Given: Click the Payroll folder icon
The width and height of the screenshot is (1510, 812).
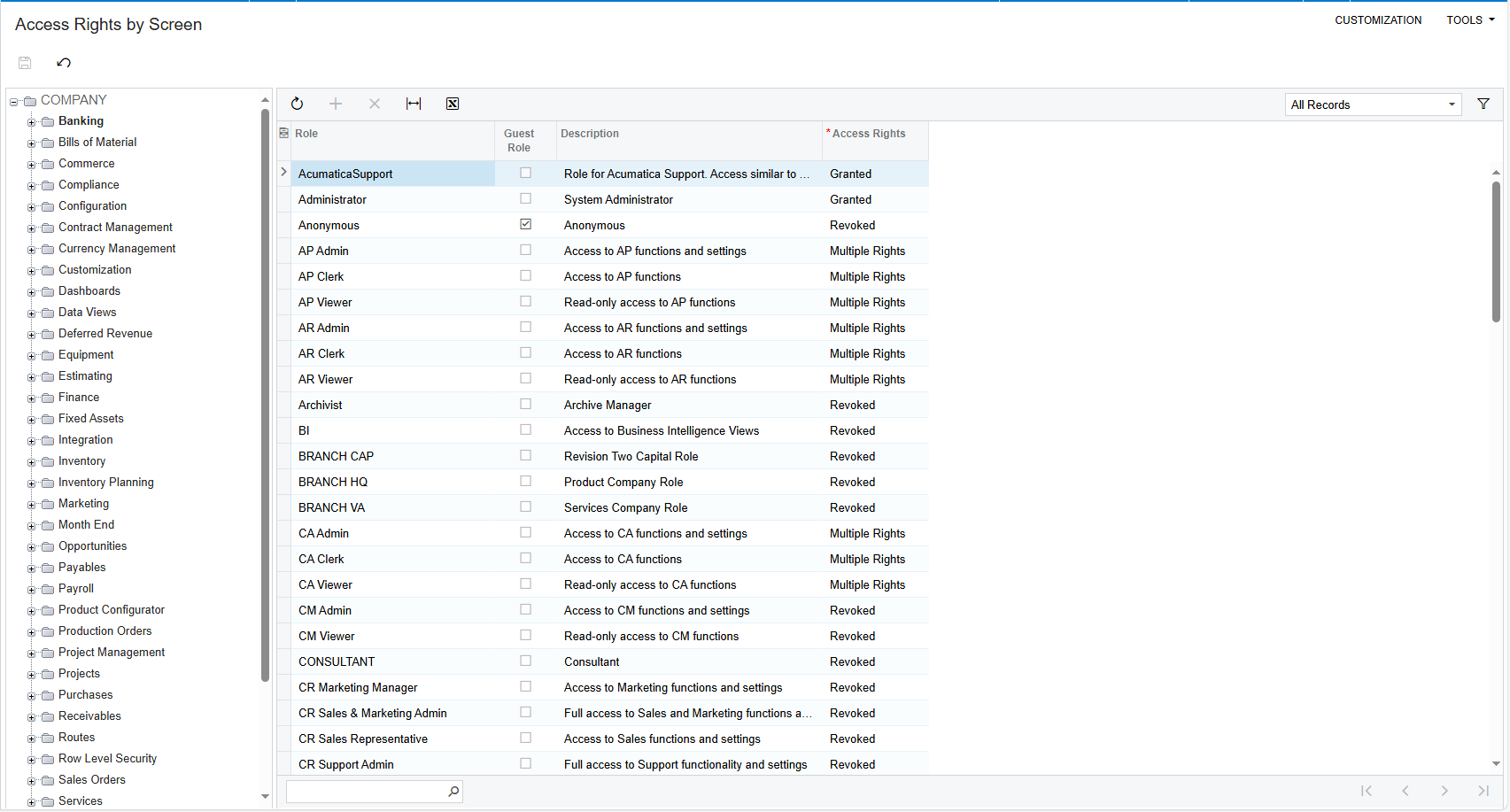Looking at the screenshot, I should pyautogui.click(x=48, y=589).
